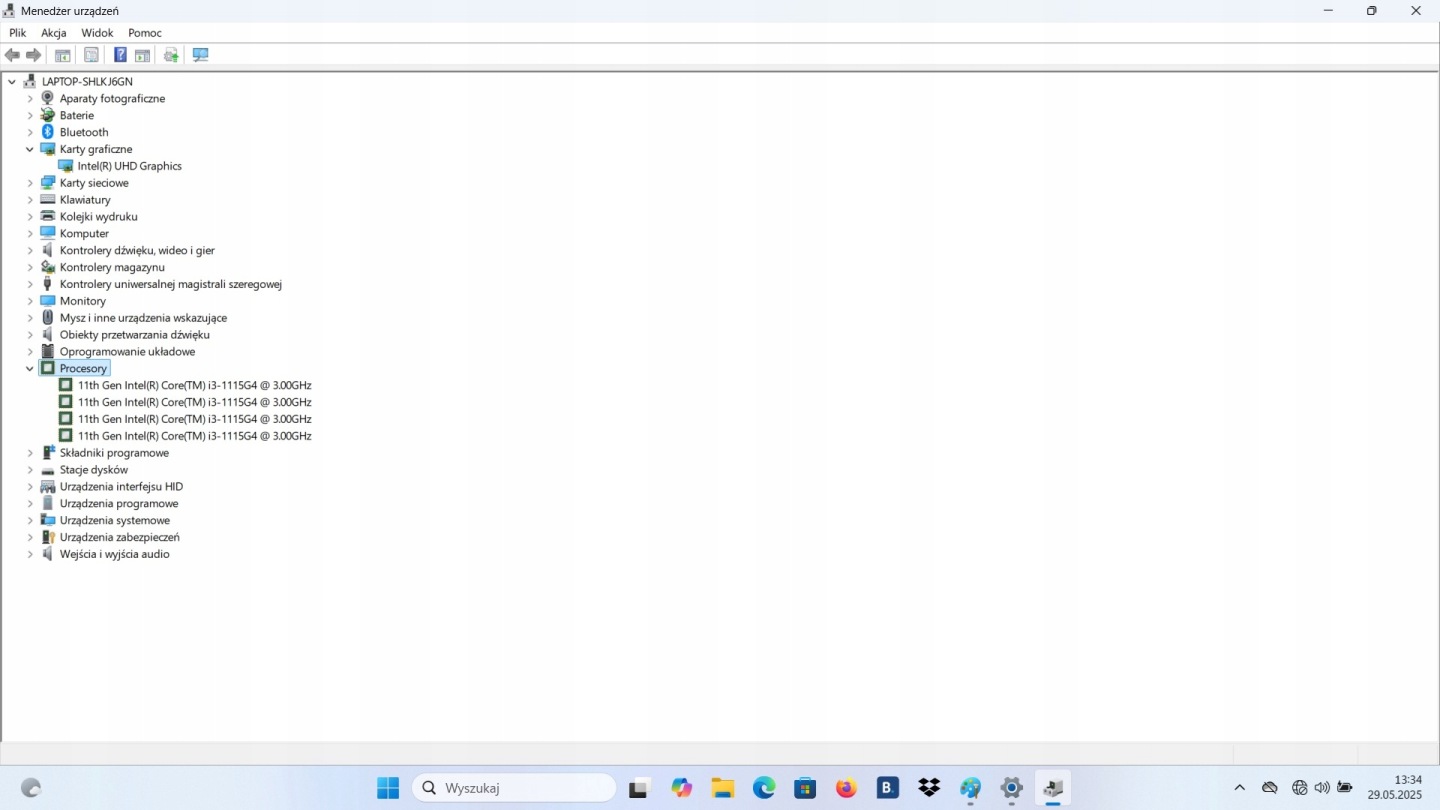Open the widgets icon at the taskbar's left end
The width and height of the screenshot is (1440, 810).
(x=31, y=788)
